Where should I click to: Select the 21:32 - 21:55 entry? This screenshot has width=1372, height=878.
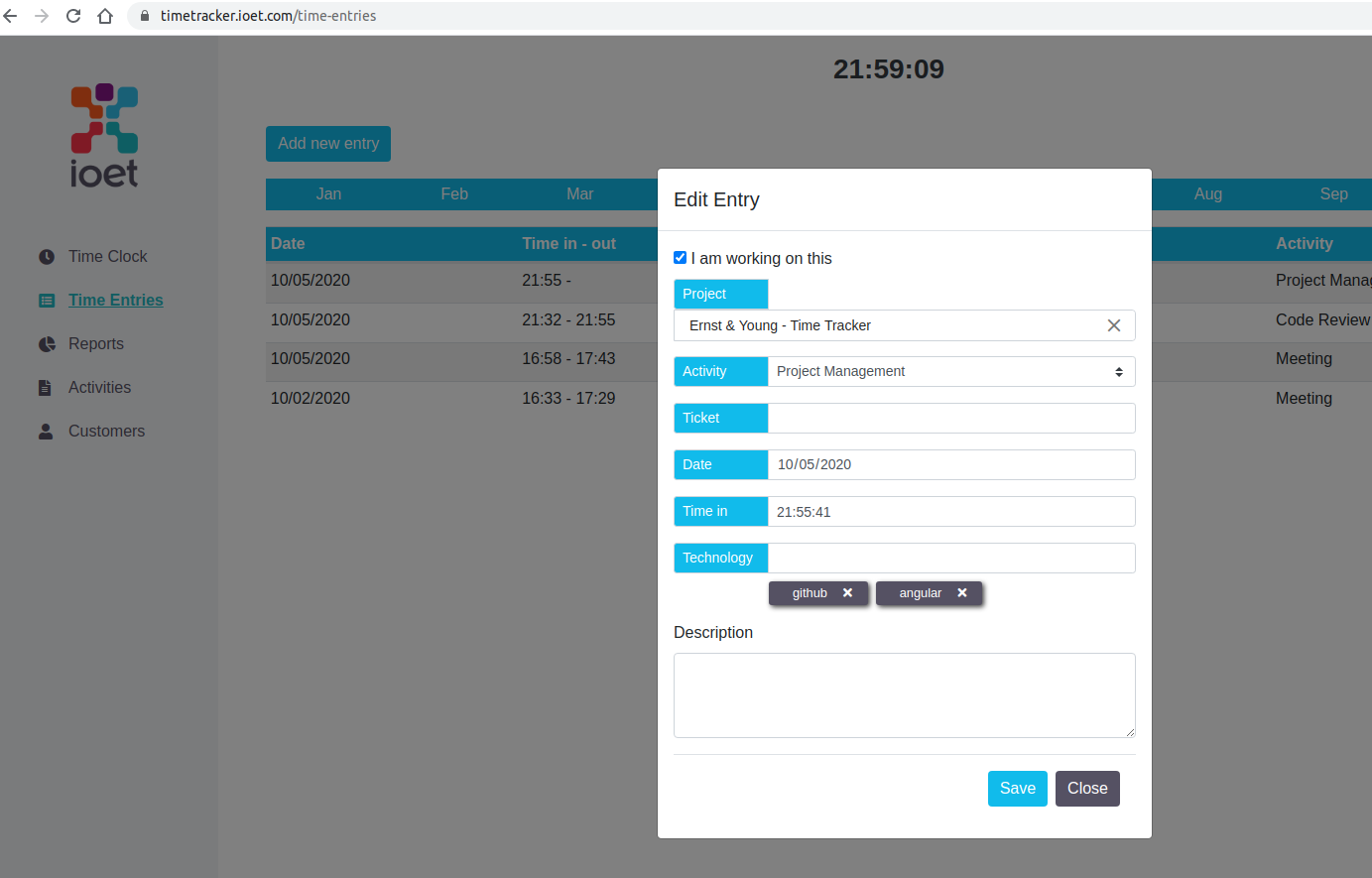[x=568, y=320]
